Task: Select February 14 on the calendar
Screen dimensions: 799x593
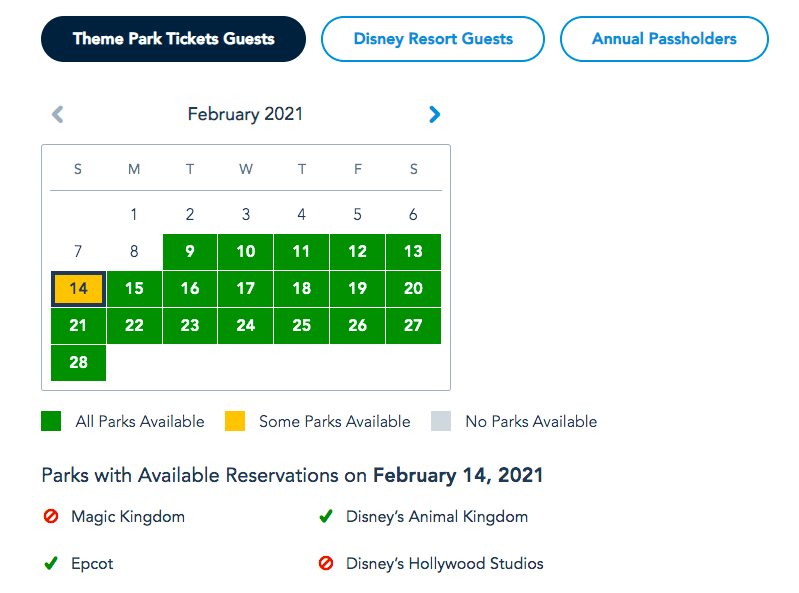Action: pos(78,289)
